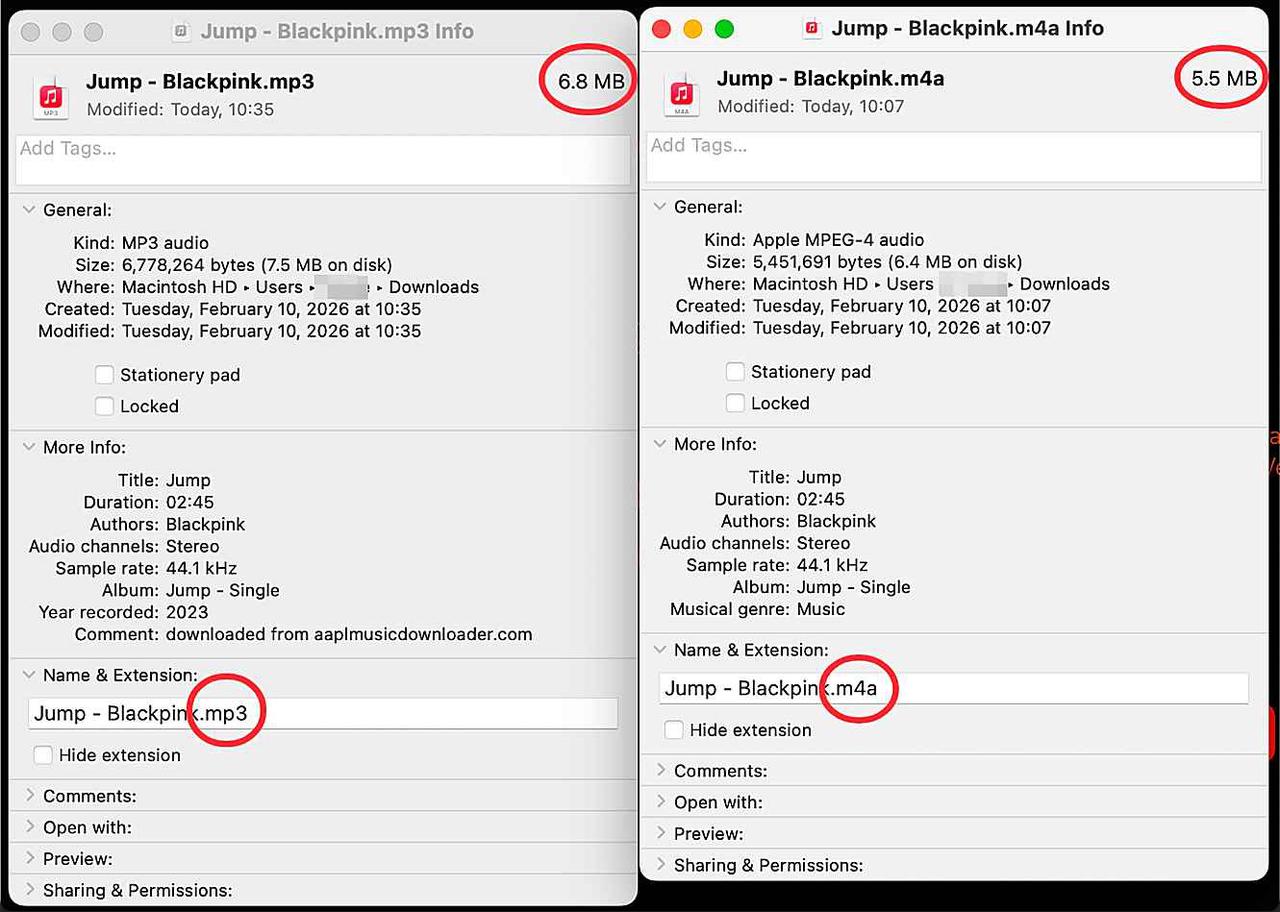The image size is (1280, 912).
Task: Lock the Jump - Blackpink.mp3 file
Action: pyautogui.click(x=104, y=406)
